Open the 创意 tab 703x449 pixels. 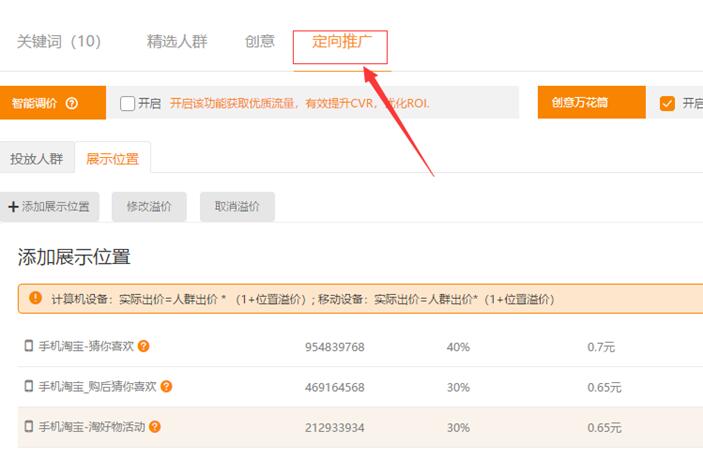click(x=260, y=41)
